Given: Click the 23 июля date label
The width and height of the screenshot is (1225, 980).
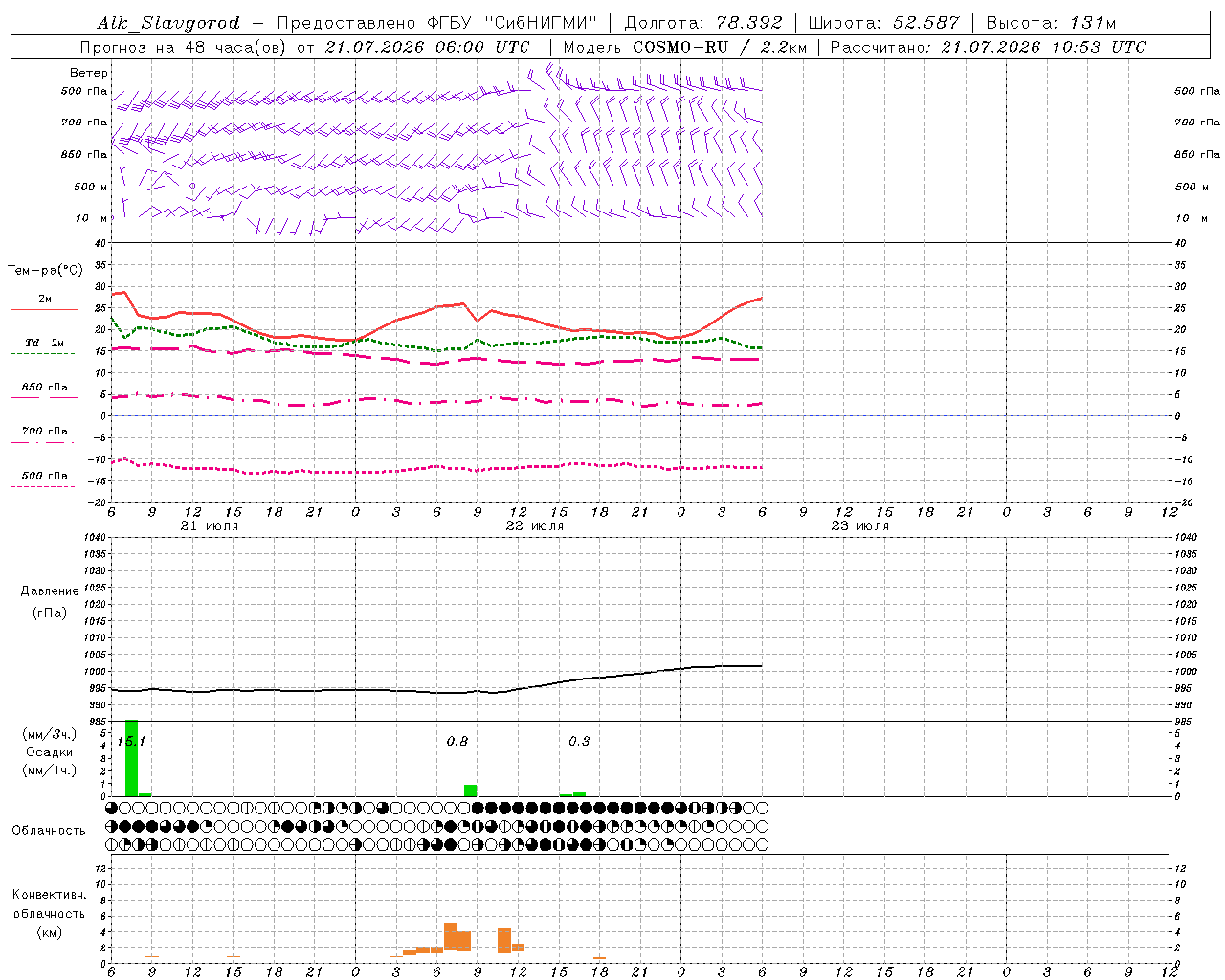Looking at the screenshot, I should [x=860, y=526].
